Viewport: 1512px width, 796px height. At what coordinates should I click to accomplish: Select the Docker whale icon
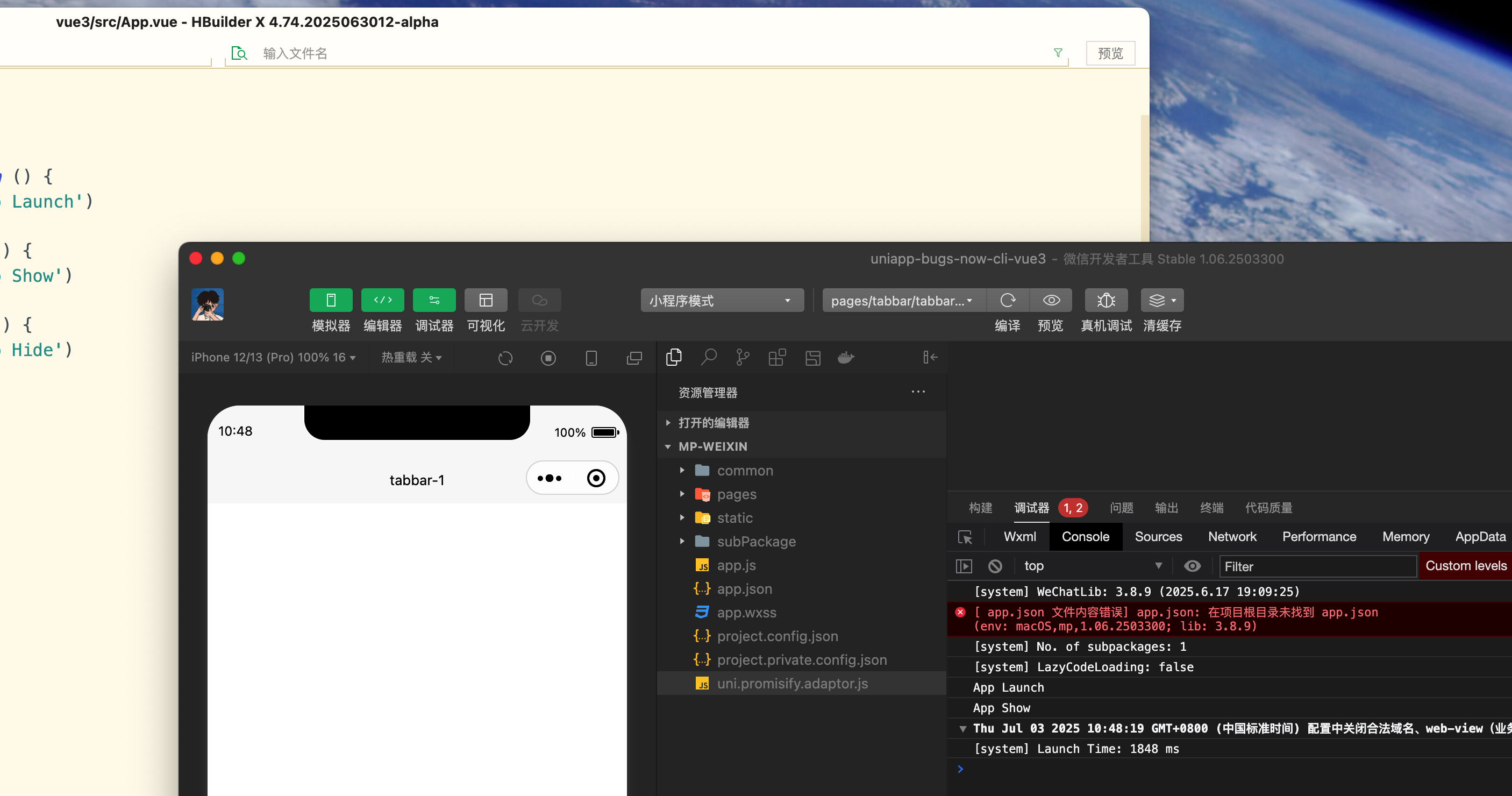pos(846,357)
